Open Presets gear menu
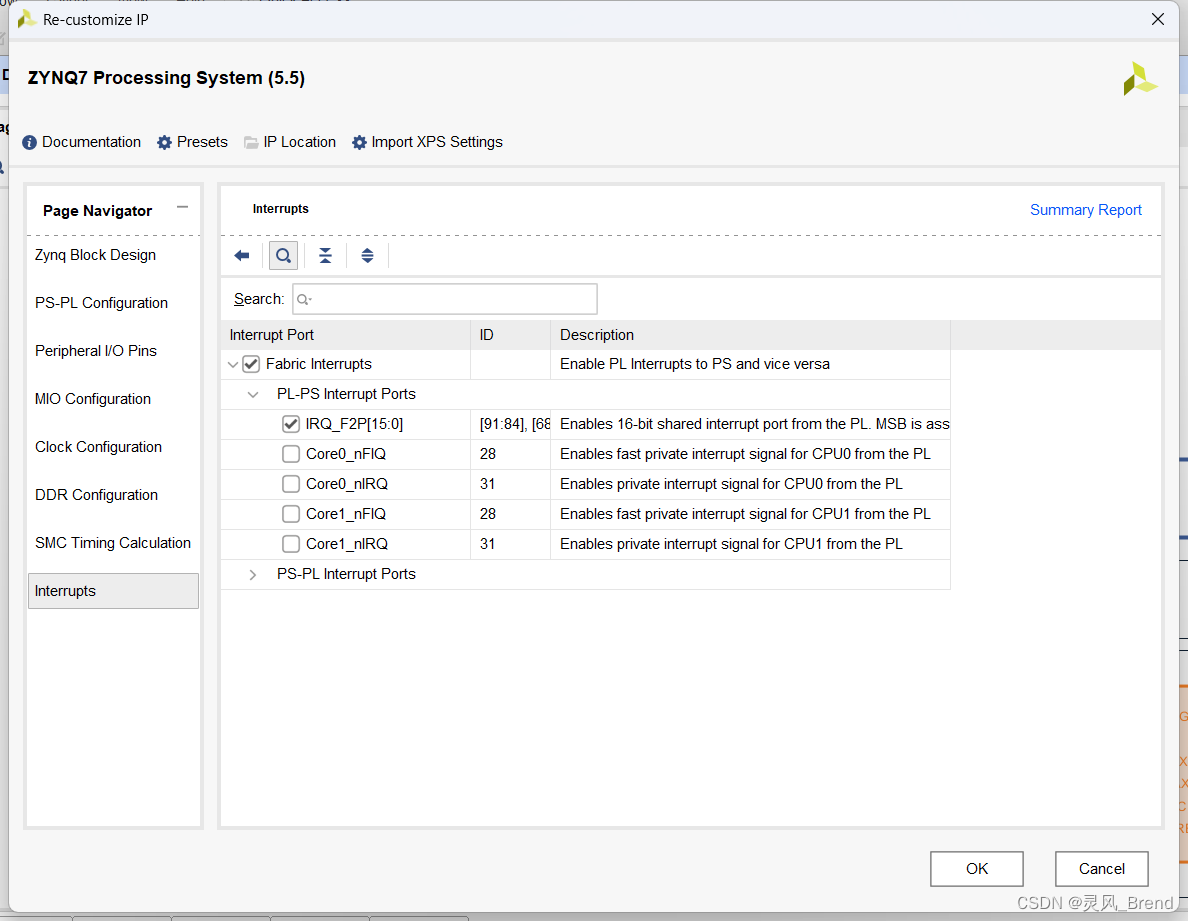Viewport: 1188px width, 921px height. (164, 142)
